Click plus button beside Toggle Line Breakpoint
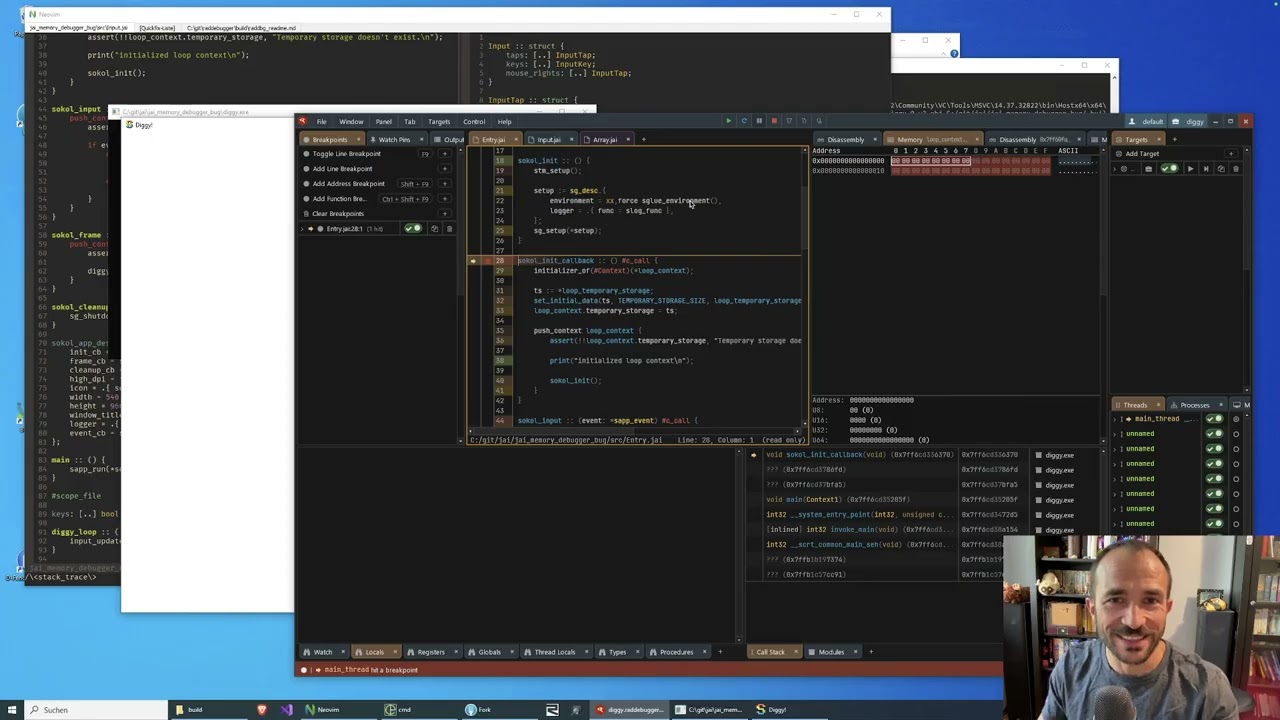1280x720 pixels. coord(445,154)
